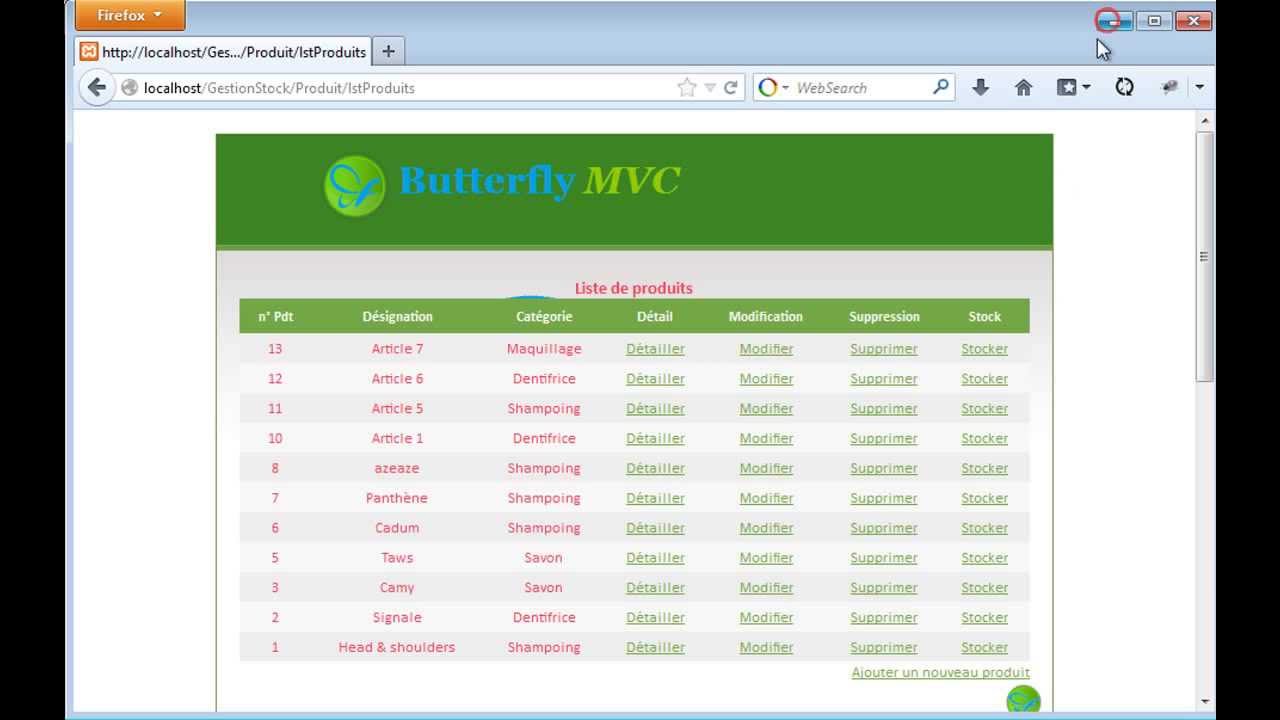Click the Butterfly MVC title text
Viewport: 1280px width, 720px height.
539,181
